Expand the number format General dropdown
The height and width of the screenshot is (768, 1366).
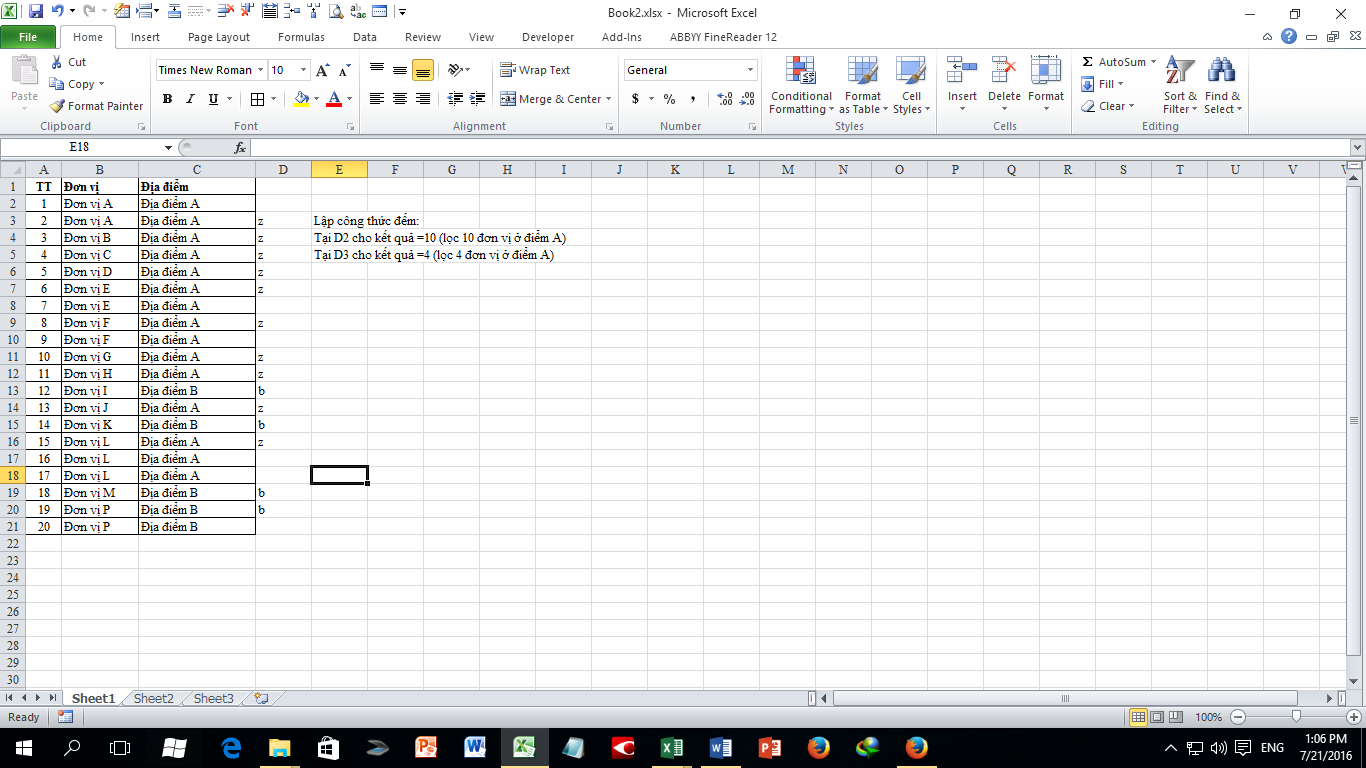[x=750, y=70]
